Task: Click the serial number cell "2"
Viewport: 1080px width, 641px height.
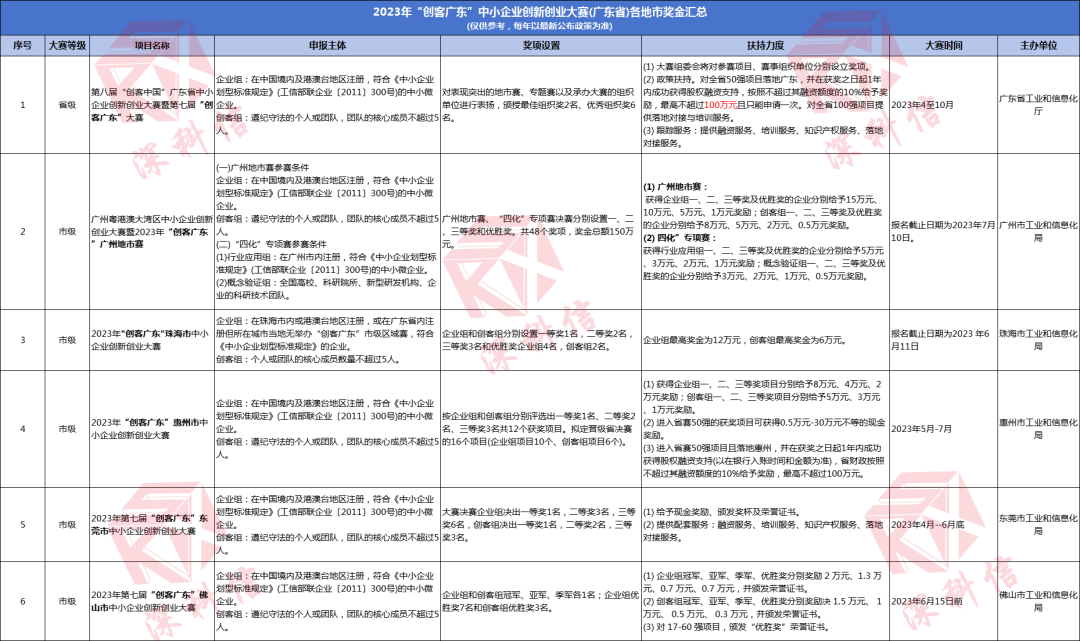Action: pos(23,231)
